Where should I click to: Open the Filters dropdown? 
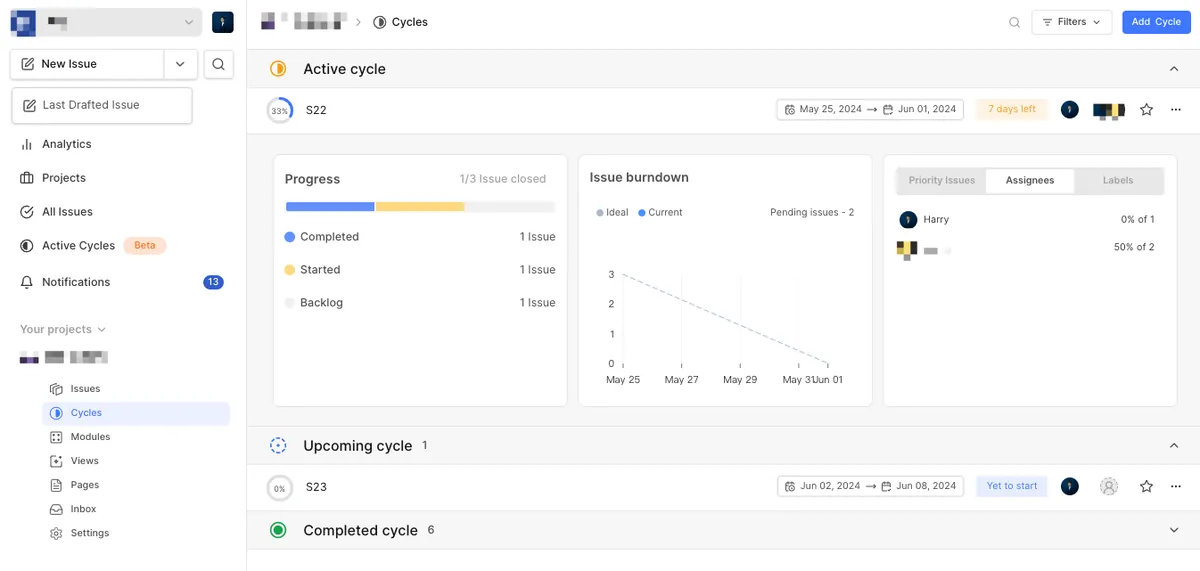[x=1071, y=22]
